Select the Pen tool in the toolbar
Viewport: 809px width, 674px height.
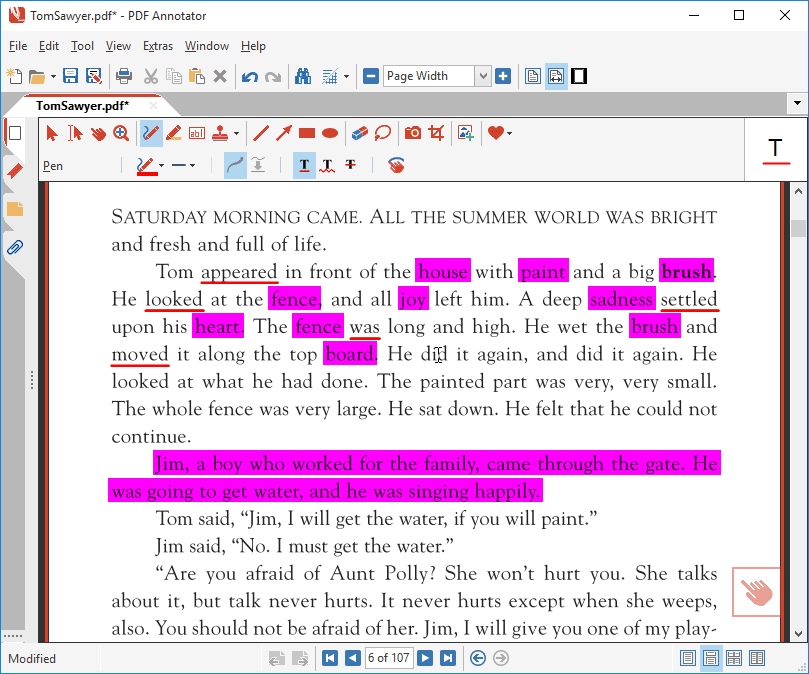click(151, 134)
